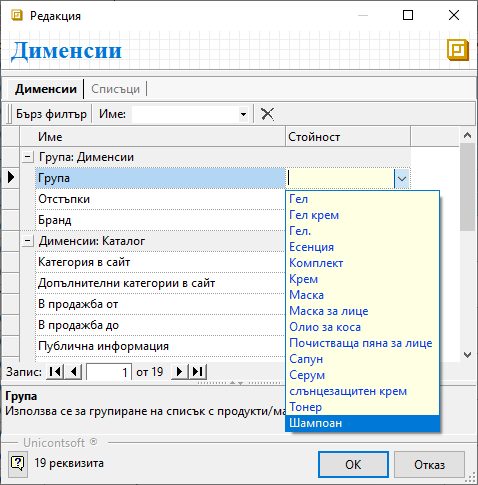
Task: Cancel with the Отказ button
Action: coord(429,464)
